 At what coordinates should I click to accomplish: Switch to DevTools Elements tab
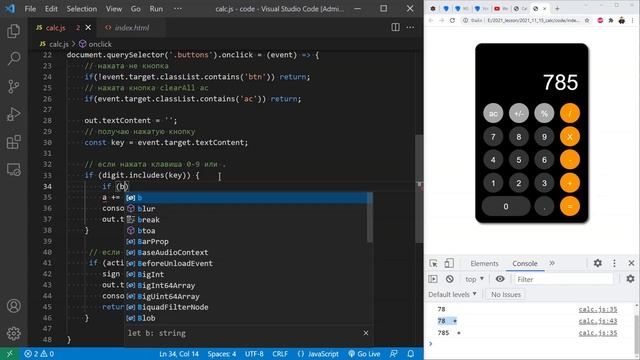[x=484, y=264]
